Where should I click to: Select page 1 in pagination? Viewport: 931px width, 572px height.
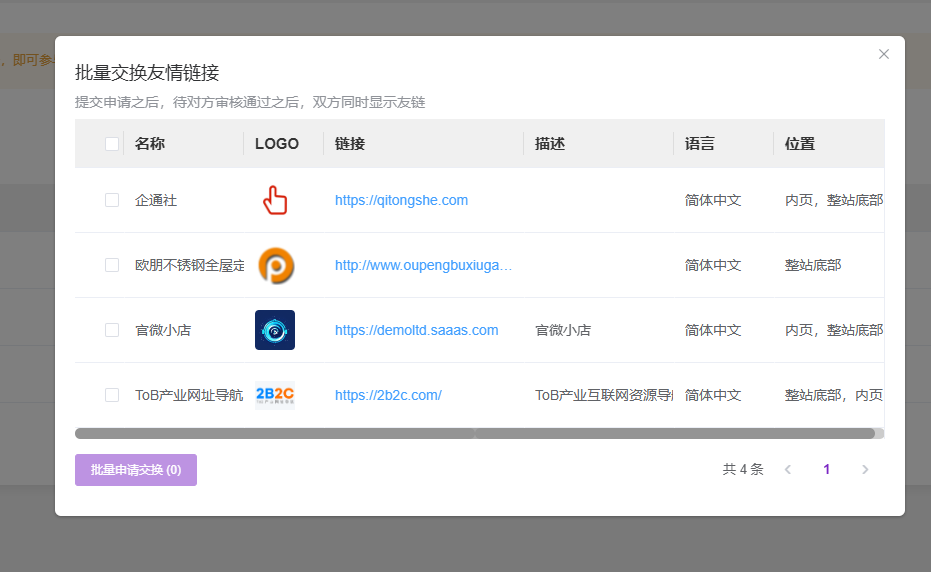[x=826, y=470]
